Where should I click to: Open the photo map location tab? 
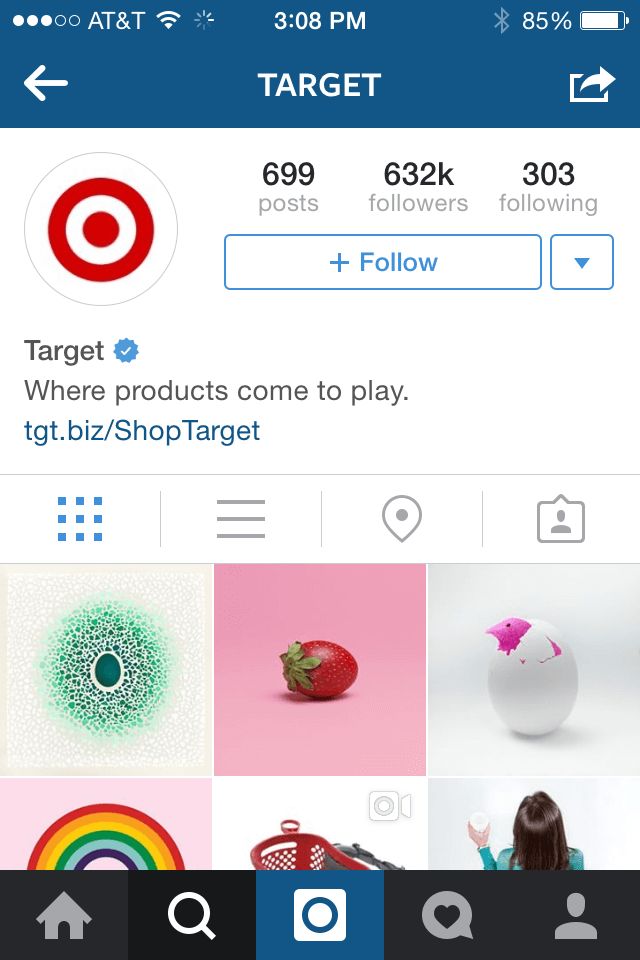pos(402,519)
